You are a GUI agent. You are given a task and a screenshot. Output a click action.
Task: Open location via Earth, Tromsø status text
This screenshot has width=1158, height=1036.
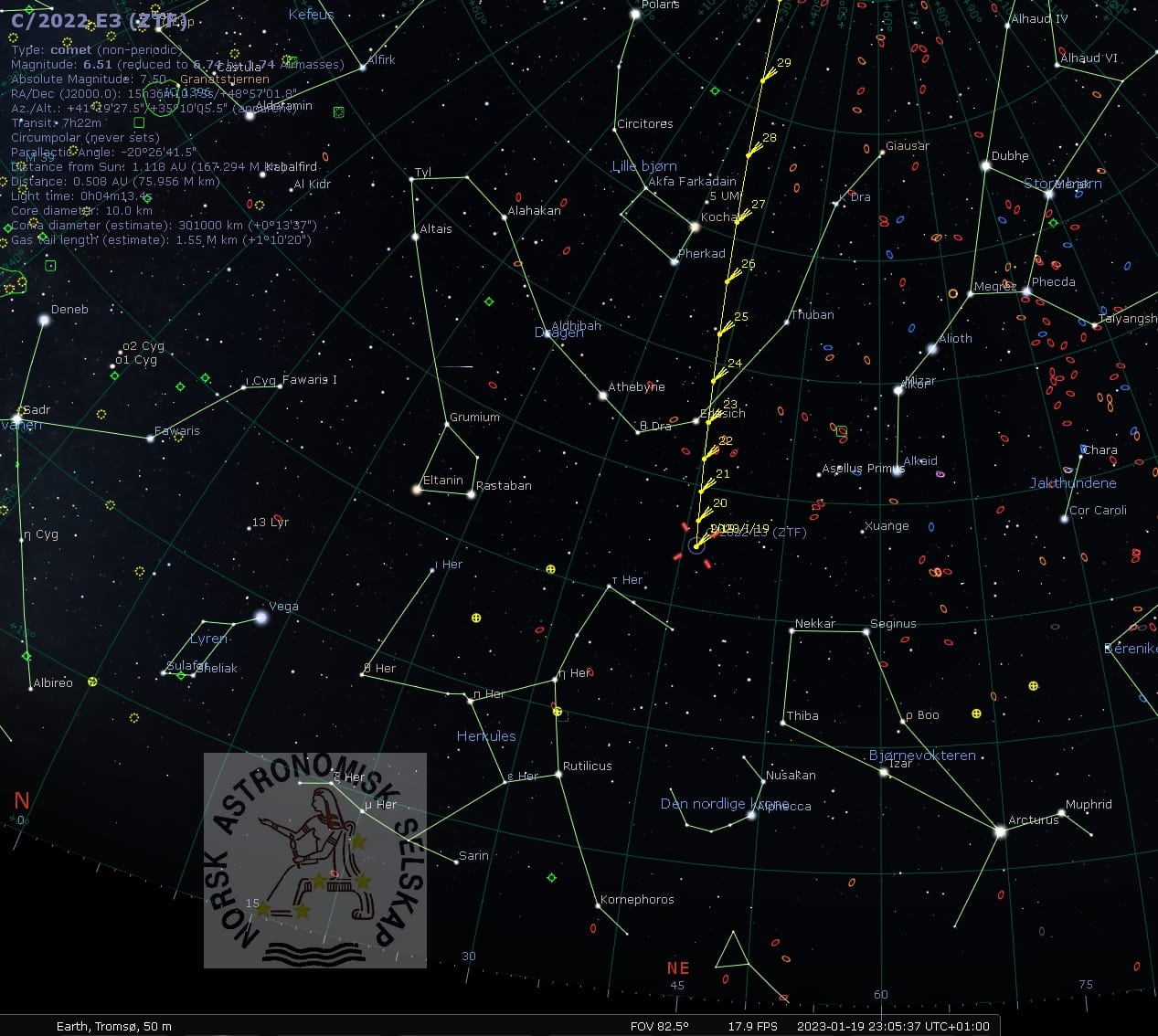coord(113,1026)
